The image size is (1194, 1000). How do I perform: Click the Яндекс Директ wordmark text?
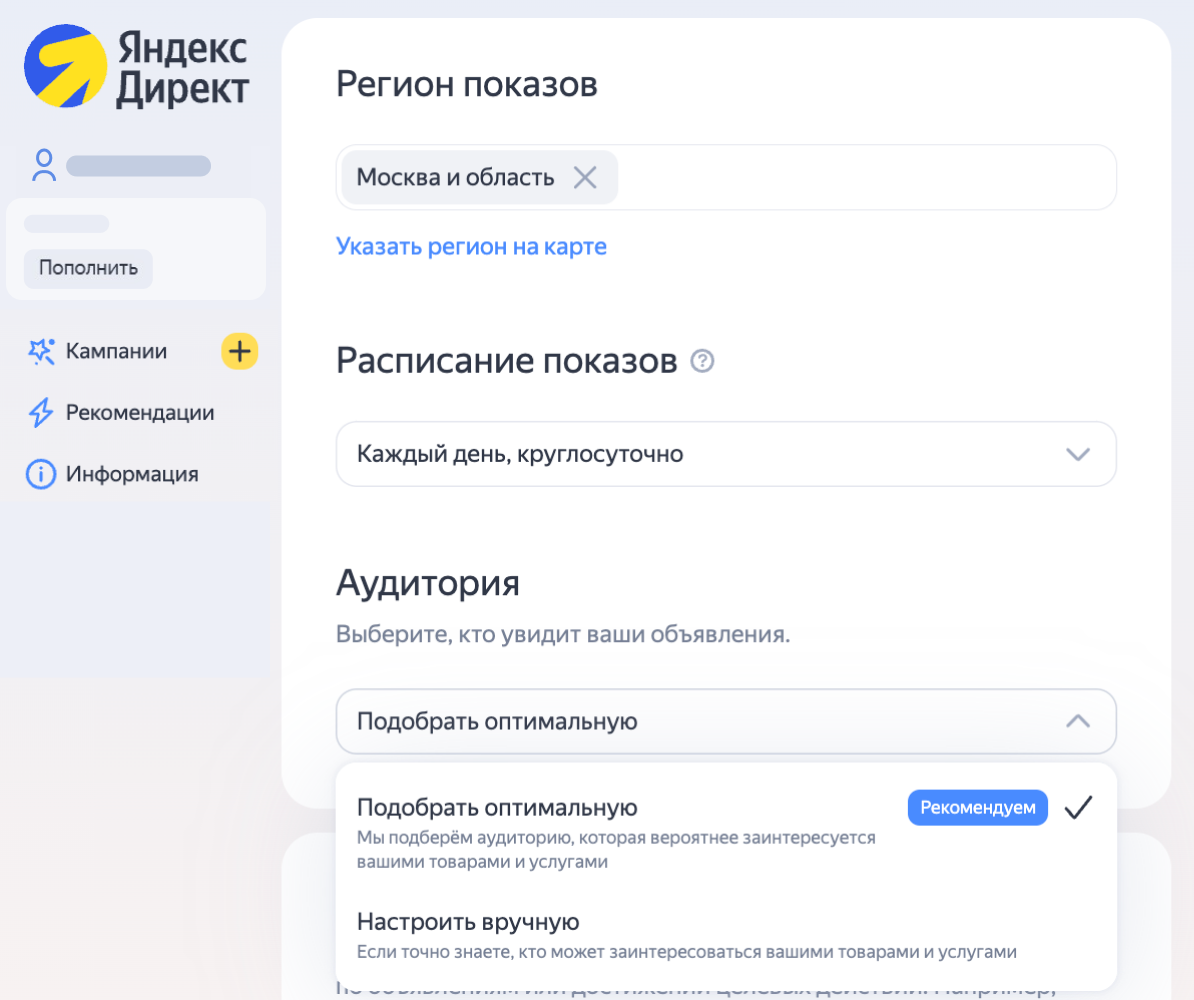183,68
